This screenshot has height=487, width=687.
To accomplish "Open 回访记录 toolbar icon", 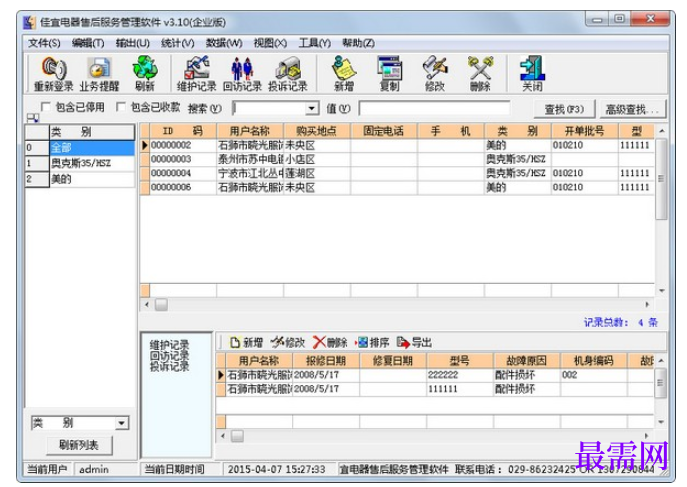I will coord(242,74).
